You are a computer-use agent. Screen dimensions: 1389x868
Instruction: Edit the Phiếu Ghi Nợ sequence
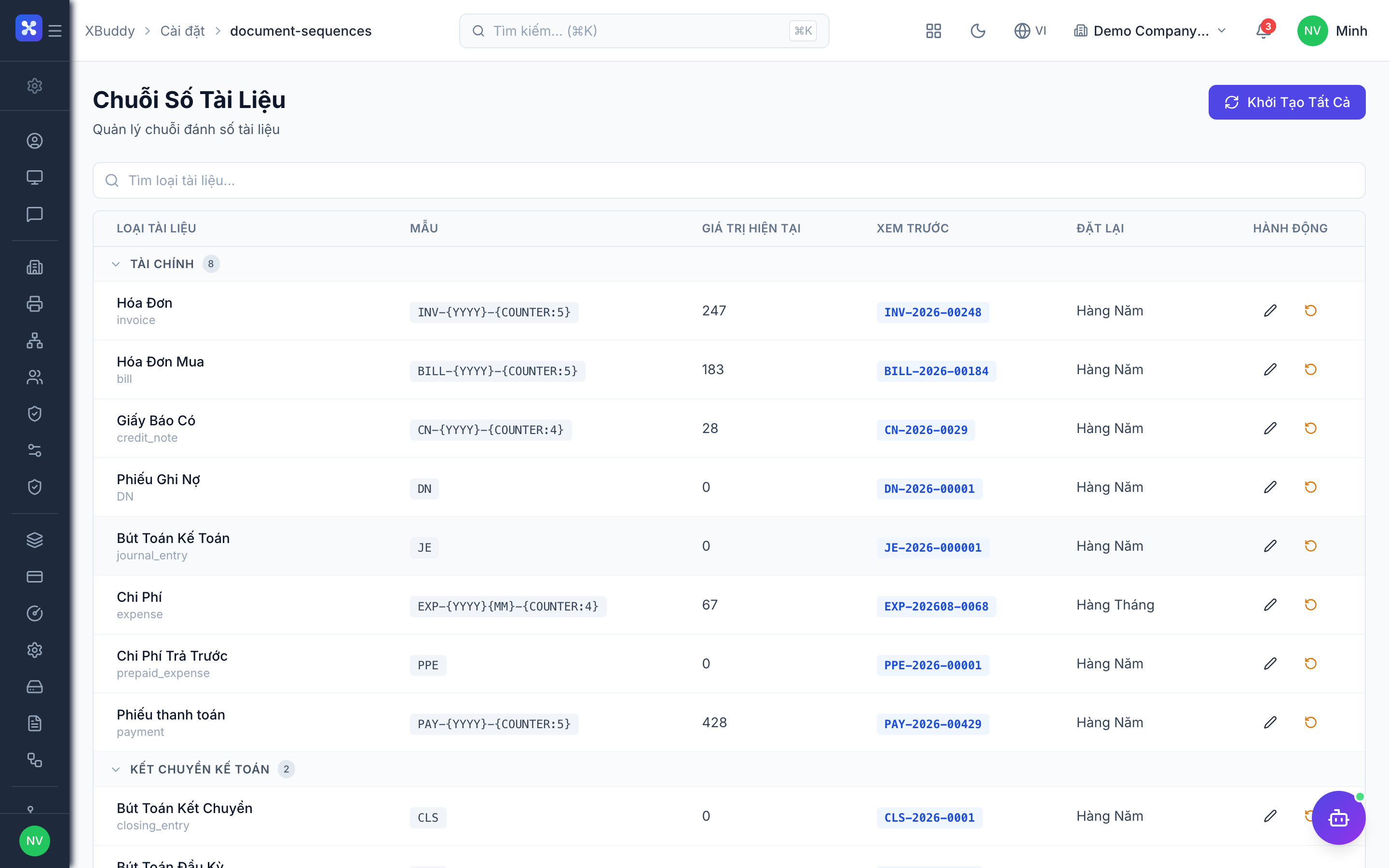(x=1270, y=488)
